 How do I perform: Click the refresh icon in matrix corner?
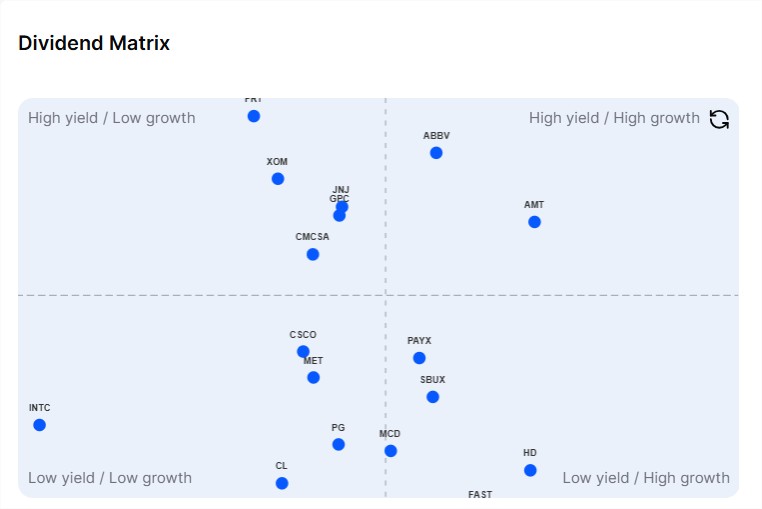[719, 119]
